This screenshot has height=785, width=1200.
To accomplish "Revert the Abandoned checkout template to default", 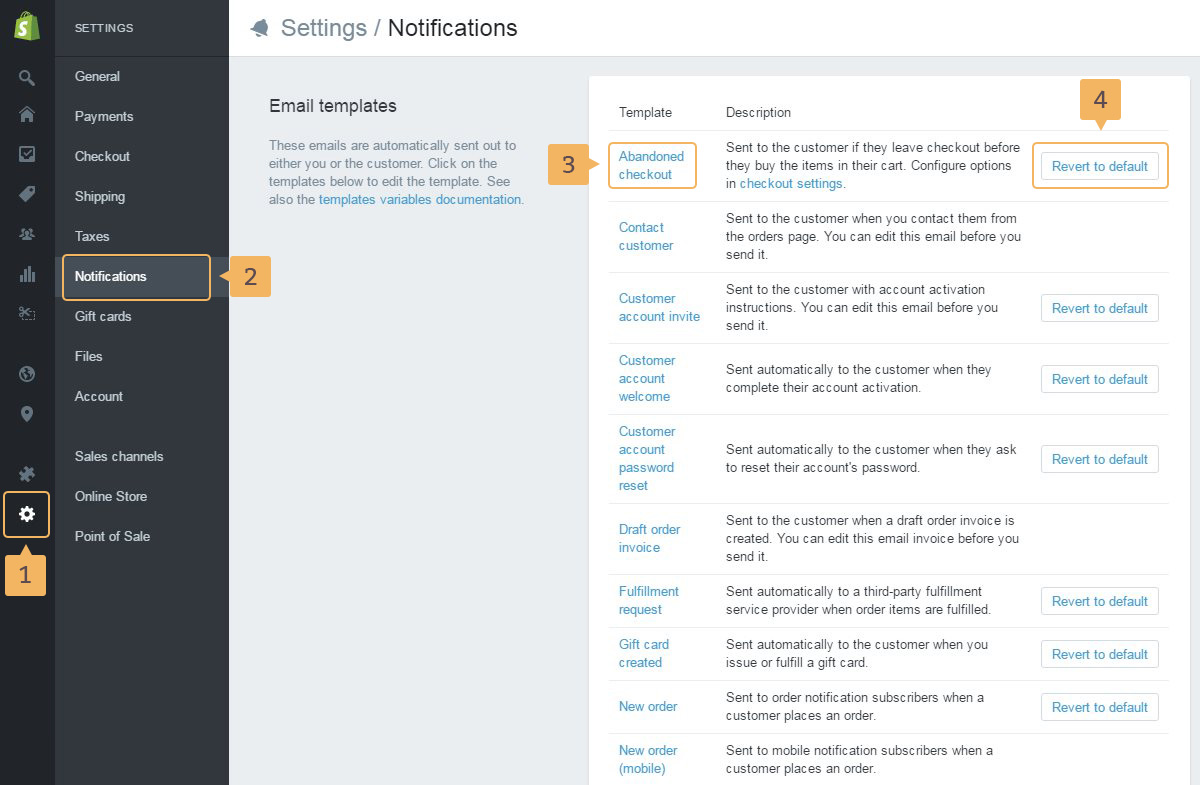I will (1099, 166).
